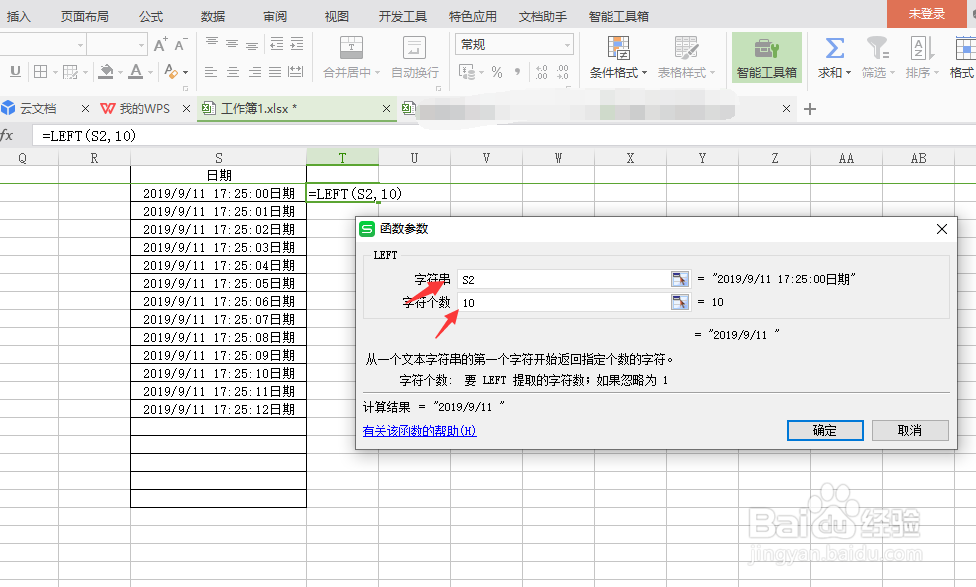976x587 pixels.
Task: Align text to bottom
Action: [x=252, y=44]
